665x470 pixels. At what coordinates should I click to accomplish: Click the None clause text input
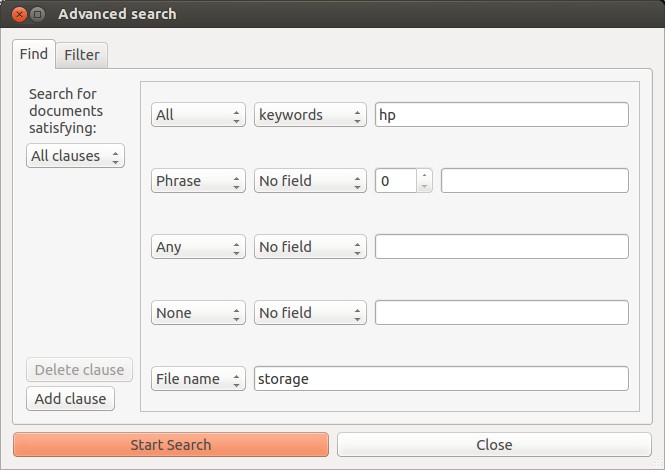[501, 313]
